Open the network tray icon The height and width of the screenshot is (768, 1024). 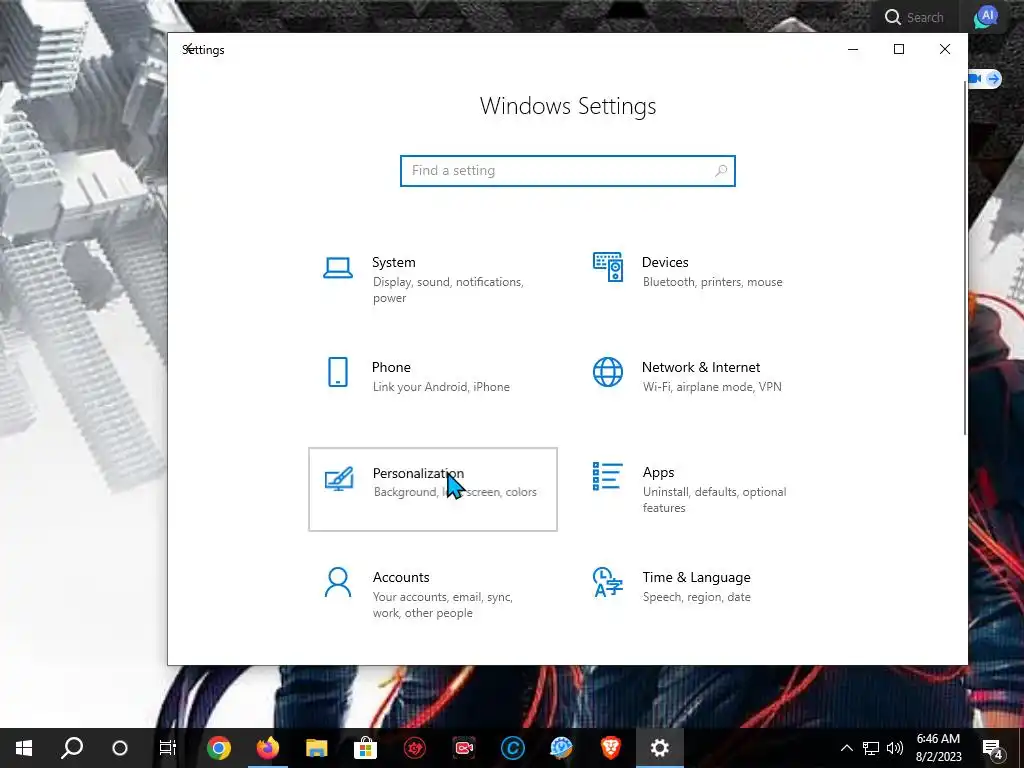[871, 748]
